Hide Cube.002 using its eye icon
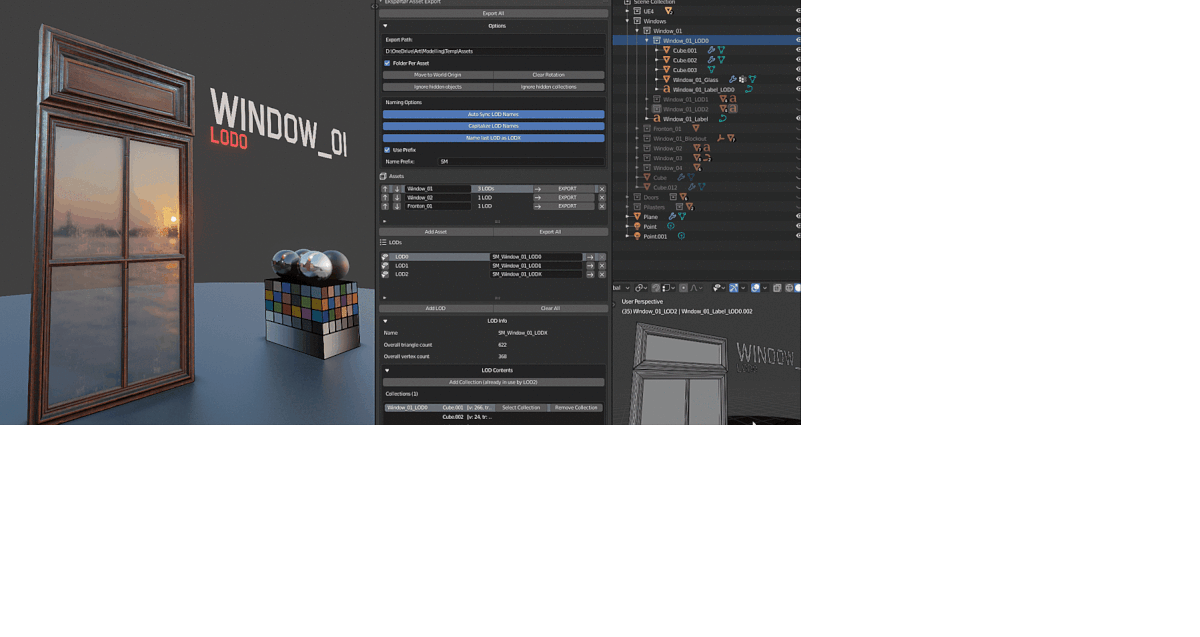 [x=798, y=60]
